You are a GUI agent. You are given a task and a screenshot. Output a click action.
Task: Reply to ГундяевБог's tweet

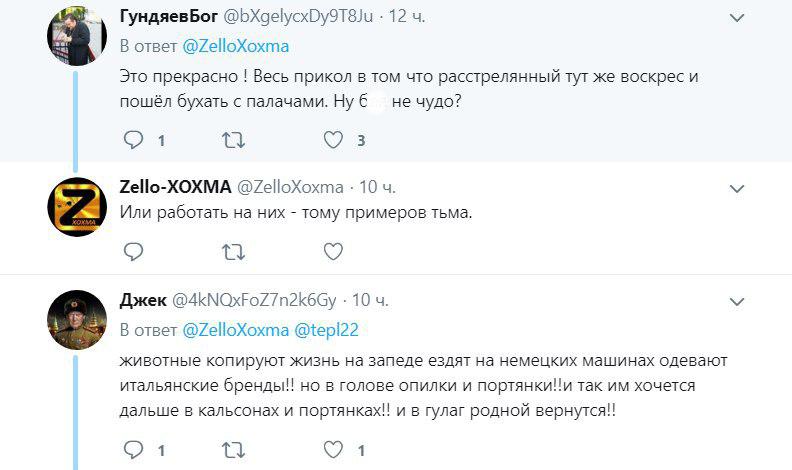click(134, 141)
